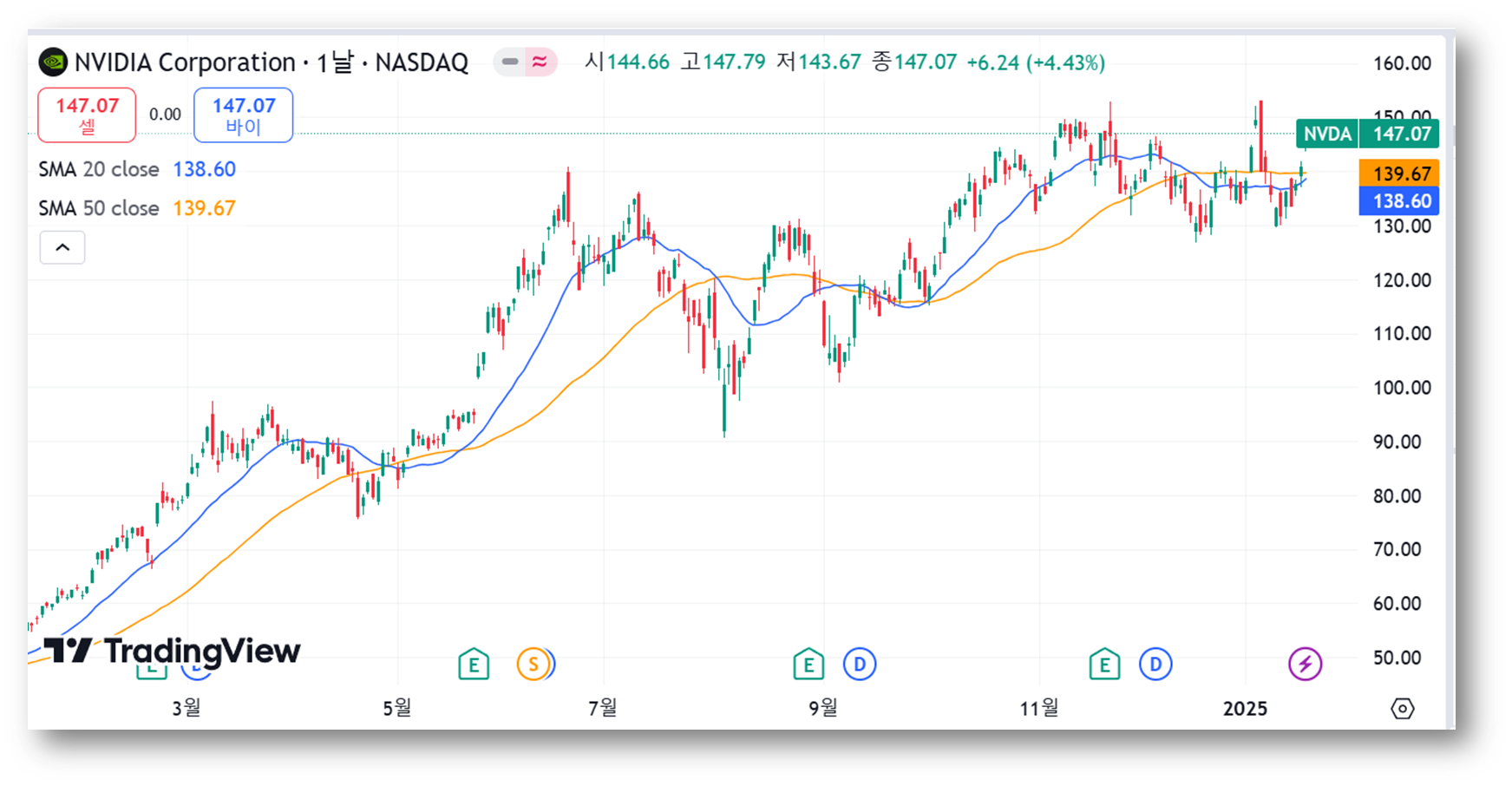Open the dividend D marker before 2025
The height and width of the screenshot is (786, 1512).
(1155, 665)
